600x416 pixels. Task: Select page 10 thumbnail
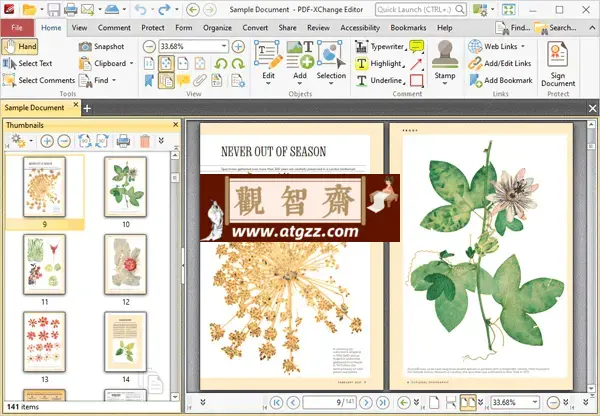click(126, 187)
